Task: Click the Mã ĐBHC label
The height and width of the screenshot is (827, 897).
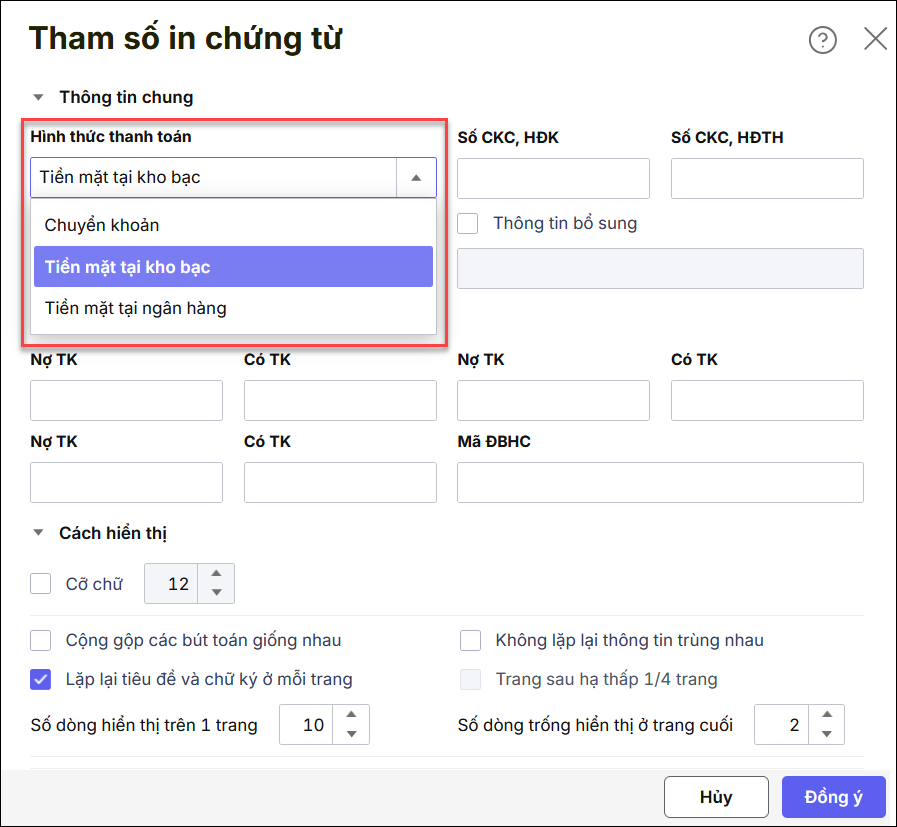Action: tap(494, 442)
